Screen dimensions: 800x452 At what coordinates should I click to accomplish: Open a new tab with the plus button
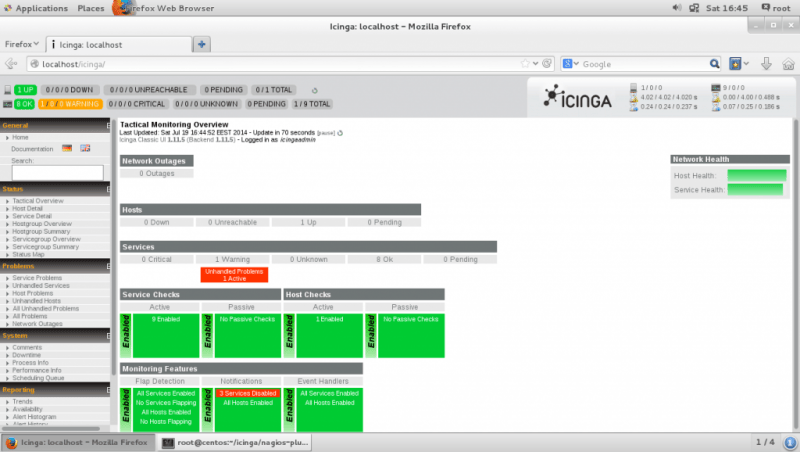coord(201,44)
